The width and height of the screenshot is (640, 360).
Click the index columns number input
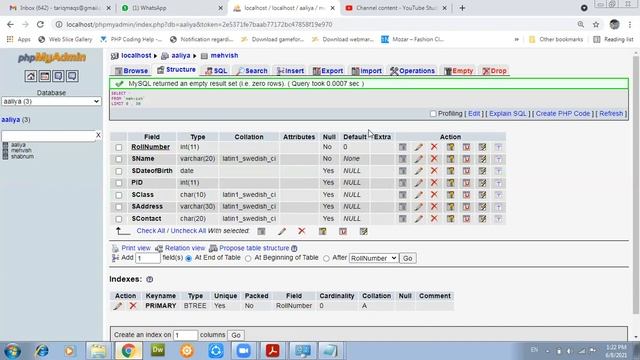click(186, 335)
